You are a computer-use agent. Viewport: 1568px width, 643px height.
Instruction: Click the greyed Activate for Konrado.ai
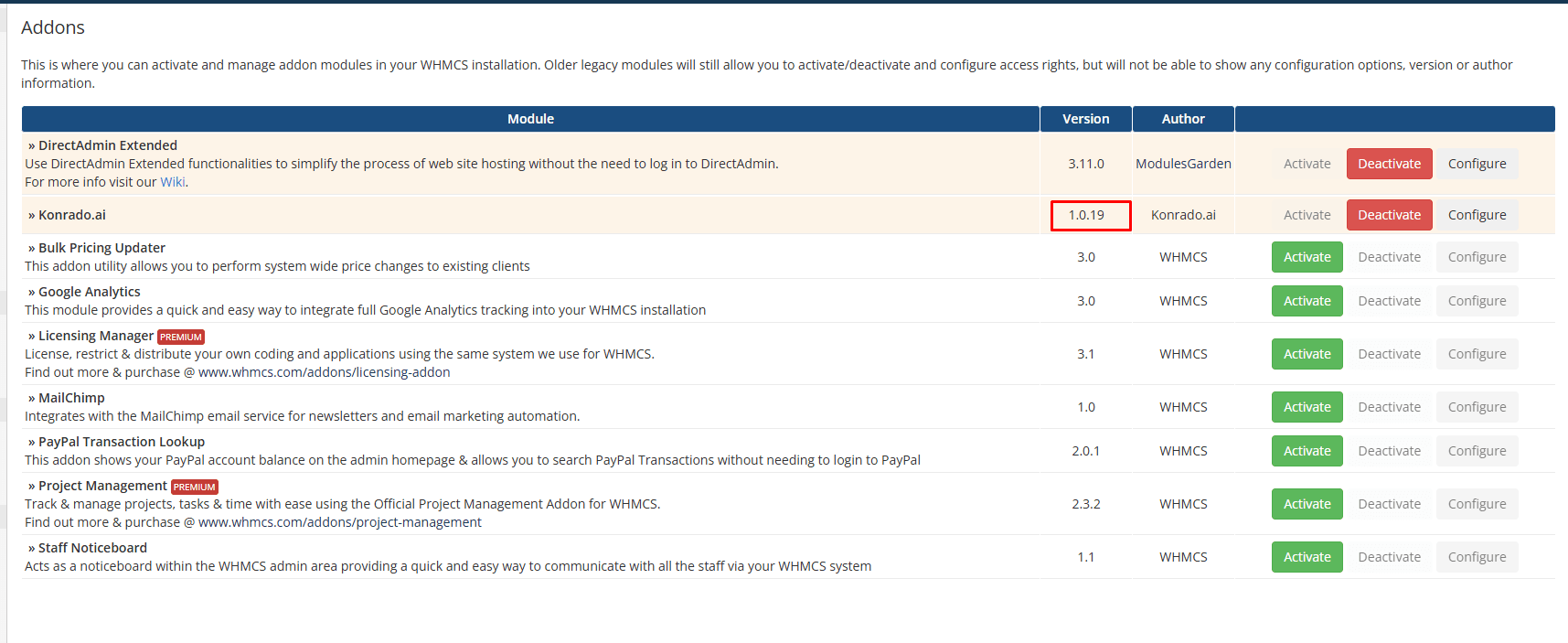click(1307, 215)
